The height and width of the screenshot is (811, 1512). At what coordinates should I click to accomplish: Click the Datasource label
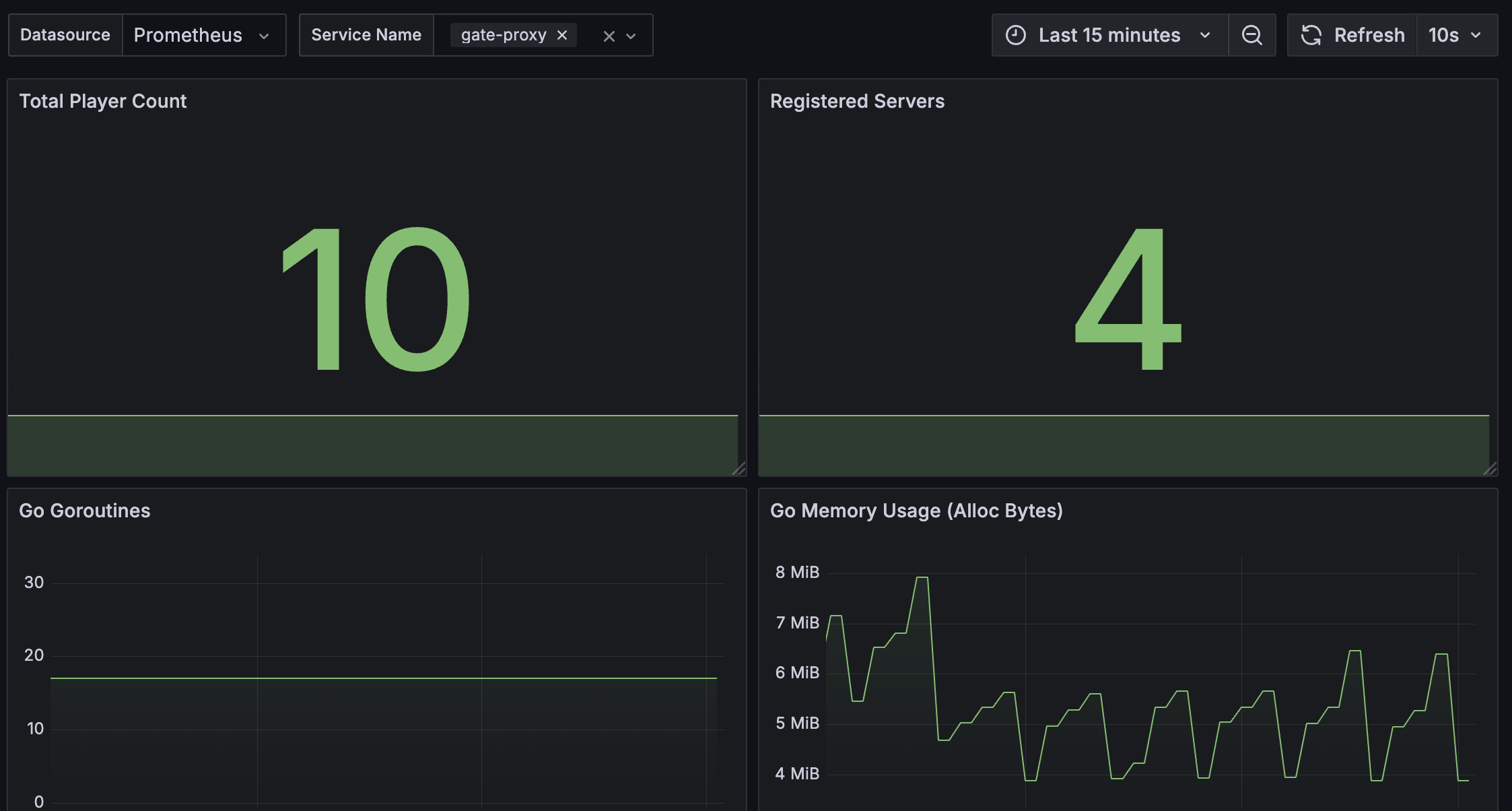[65, 34]
